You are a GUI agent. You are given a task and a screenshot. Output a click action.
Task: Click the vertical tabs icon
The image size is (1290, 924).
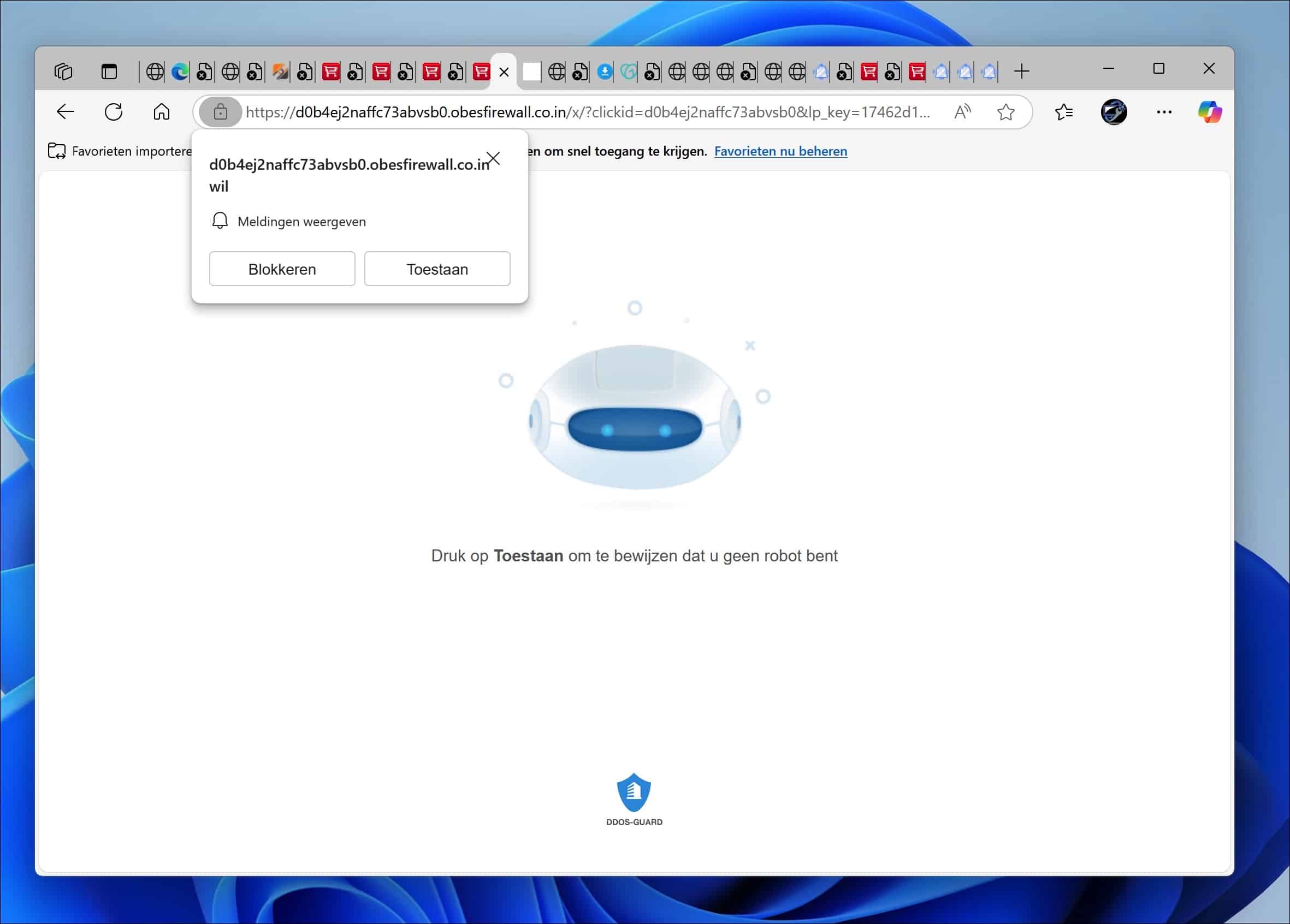(x=108, y=71)
